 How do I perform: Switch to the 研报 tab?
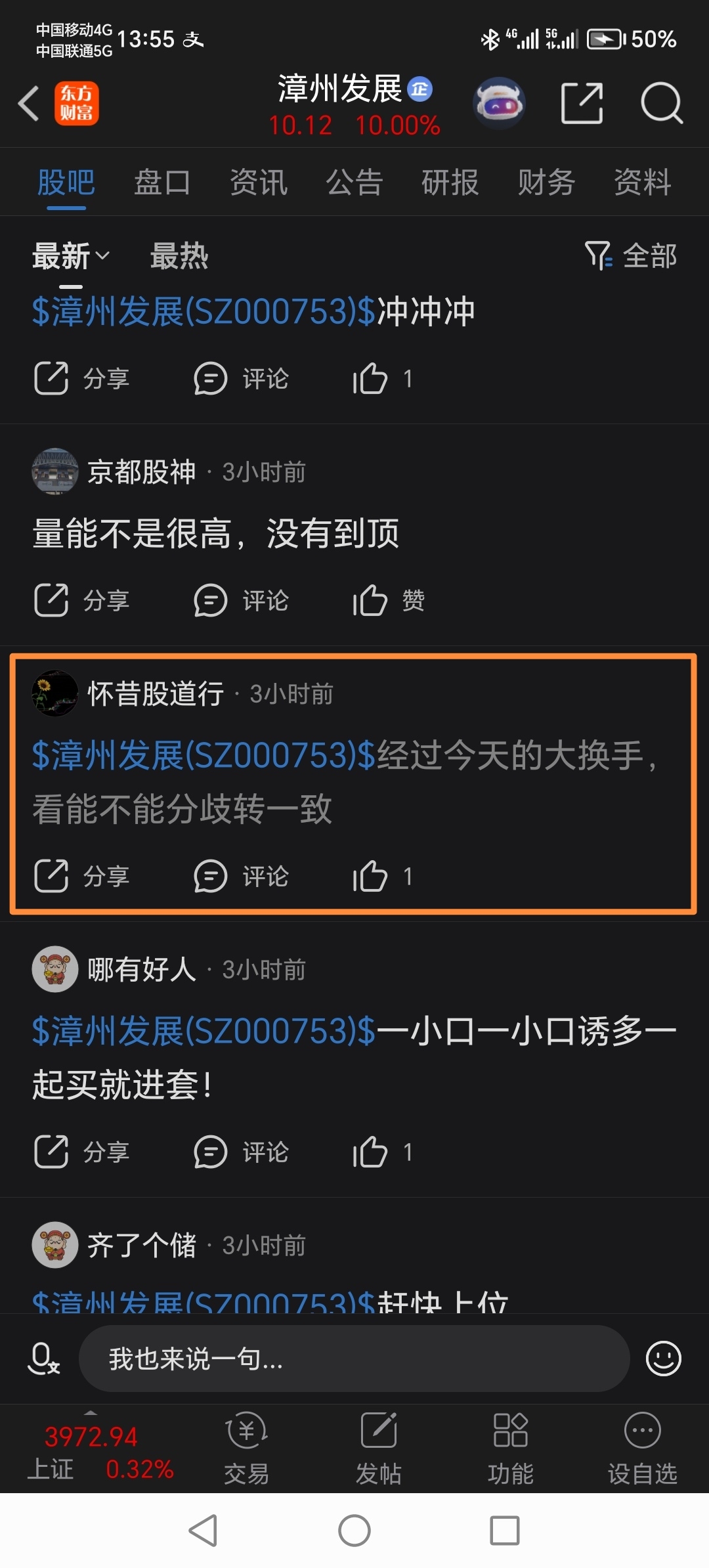click(450, 182)
